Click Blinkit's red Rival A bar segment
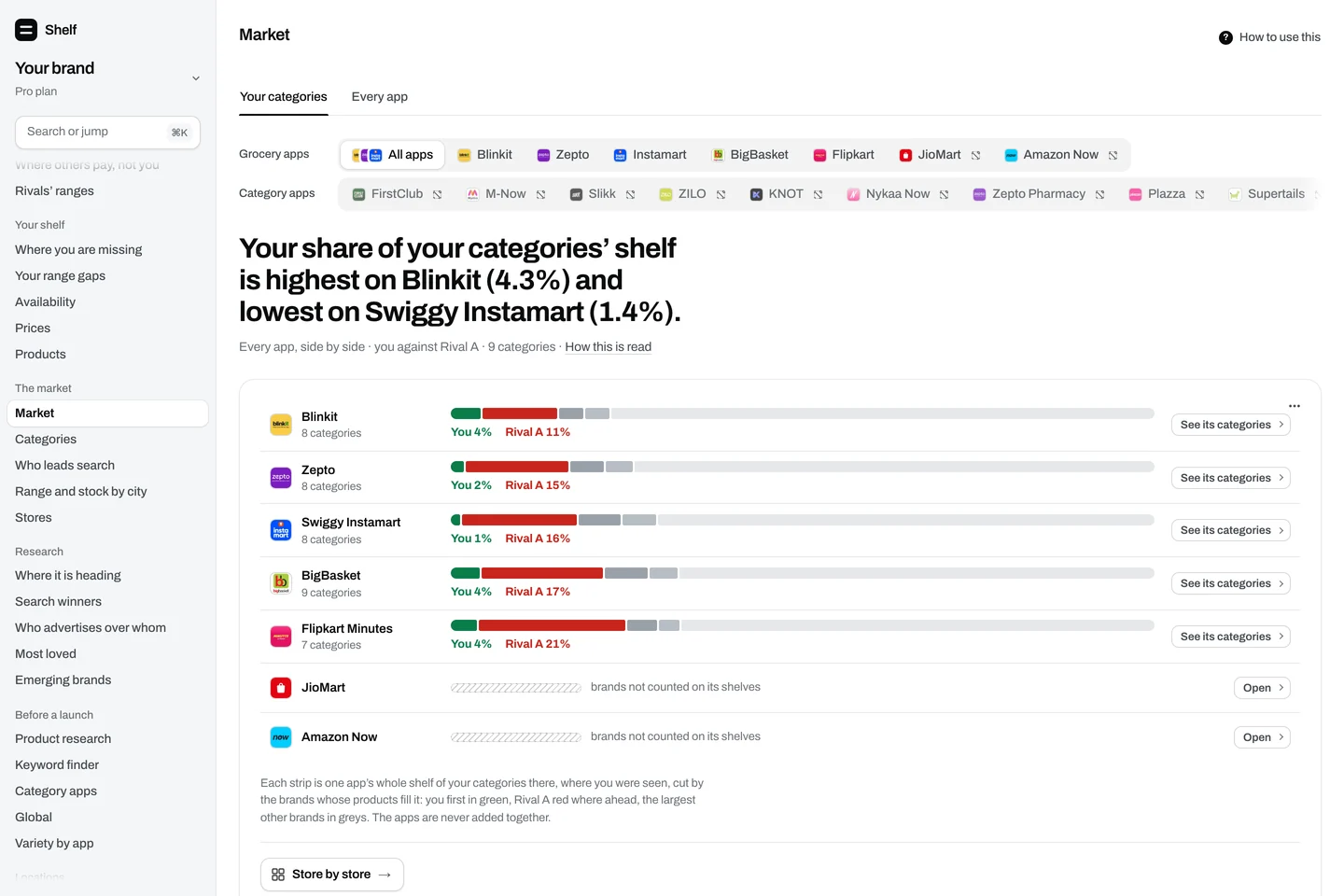The image size is (1344, 896). tap(520, 413)
